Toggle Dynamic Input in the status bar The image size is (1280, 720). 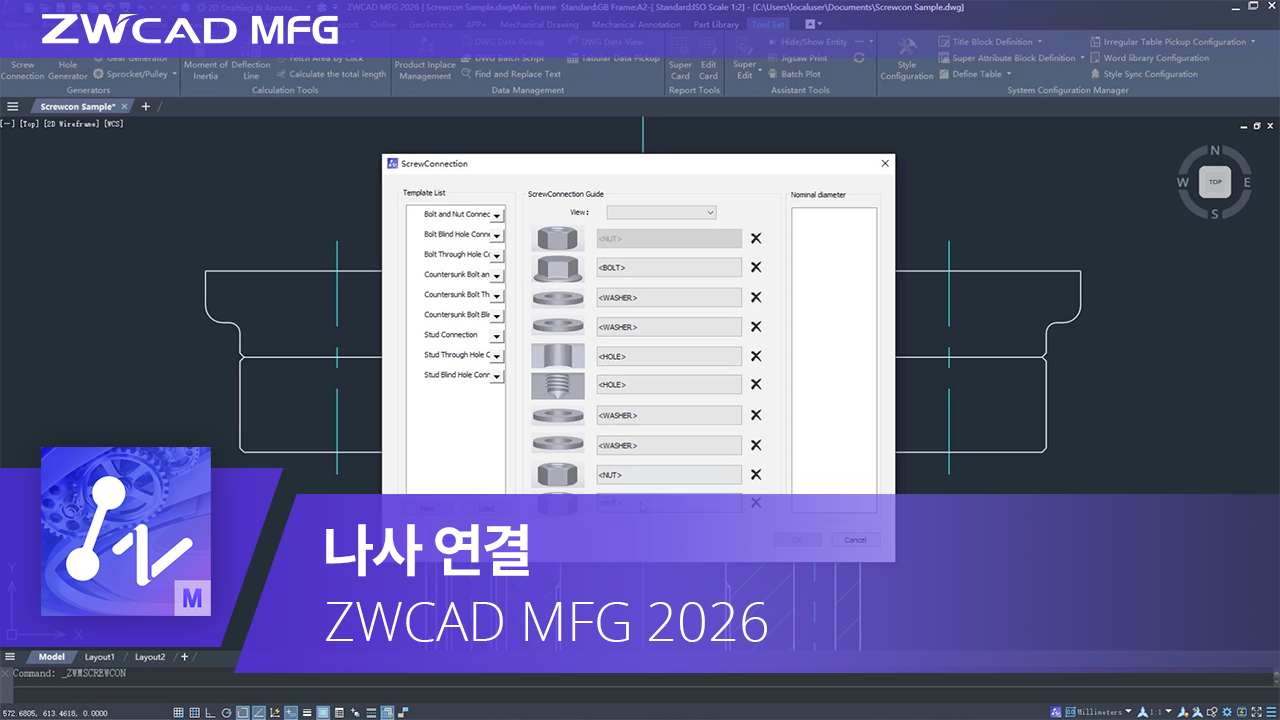pos(291,712)
